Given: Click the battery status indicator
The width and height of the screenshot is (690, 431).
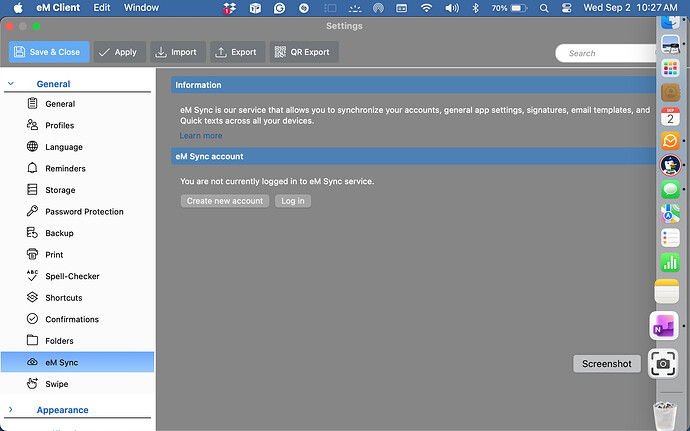Looking at the screenshot, I should [509, 8].
